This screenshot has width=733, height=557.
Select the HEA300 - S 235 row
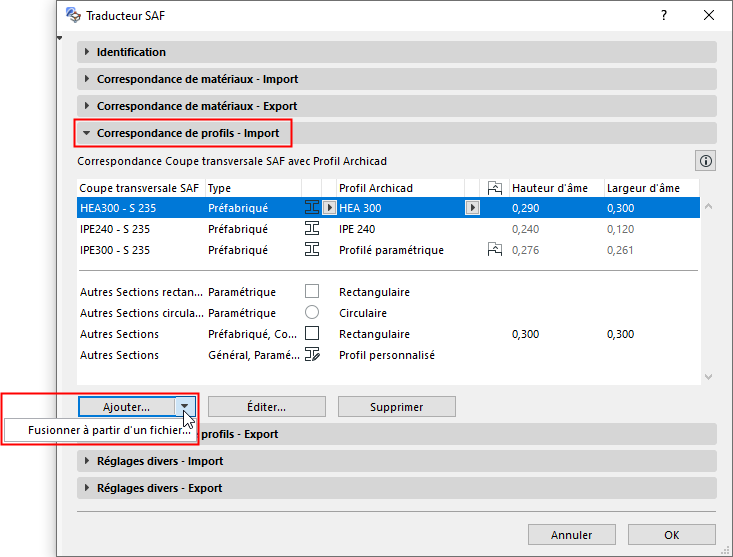(388, 207)
